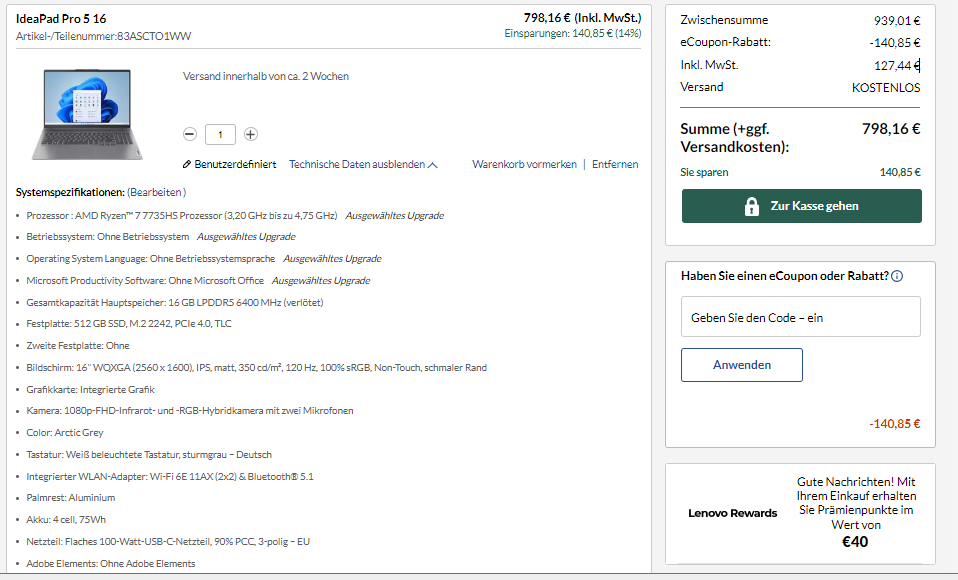Click the Tastatur Weiß beleuchtete line
The height and width of the screenshot is (580, 958).
pos(149,455)
